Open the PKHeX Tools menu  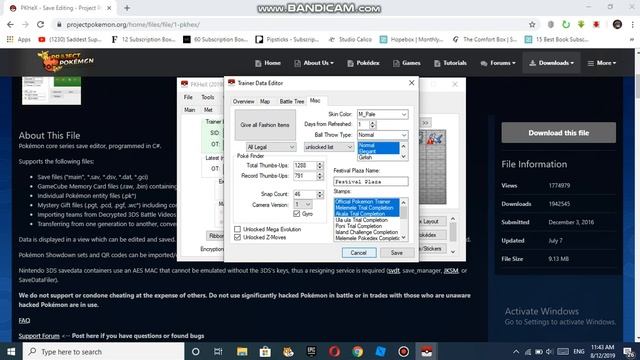coord(207,97)
